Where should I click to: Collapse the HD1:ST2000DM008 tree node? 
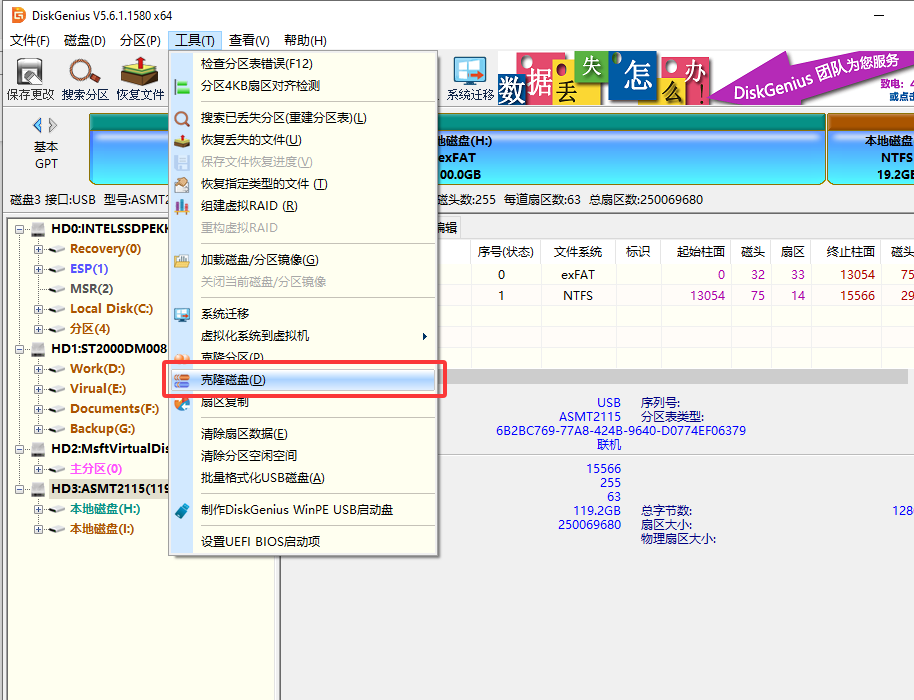pos(19,350)
